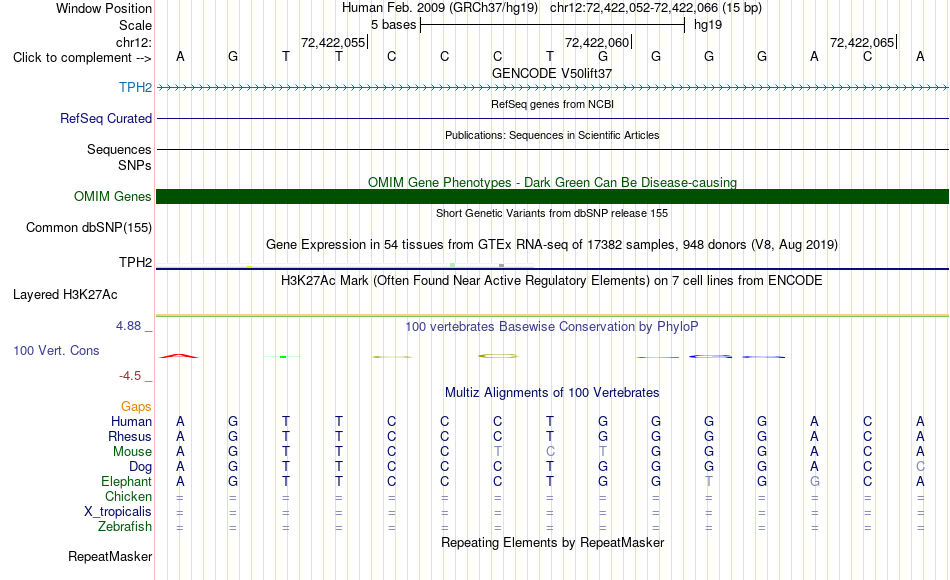Click the greyed C in Dog row
The image size is (950, 580).
tap(920, 467)
